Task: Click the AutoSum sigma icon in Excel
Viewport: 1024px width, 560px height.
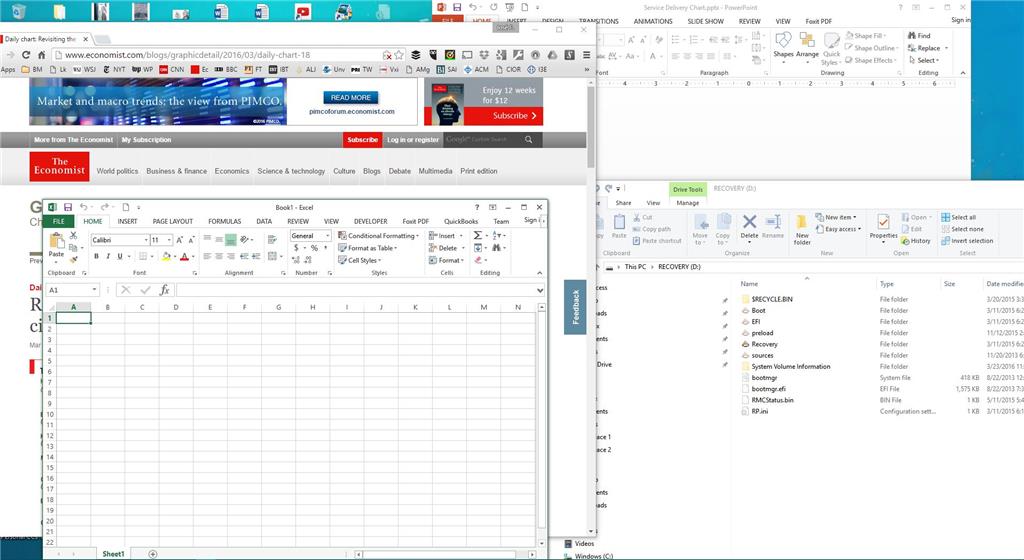Action: pyautogui.click(x=477, y=236)
